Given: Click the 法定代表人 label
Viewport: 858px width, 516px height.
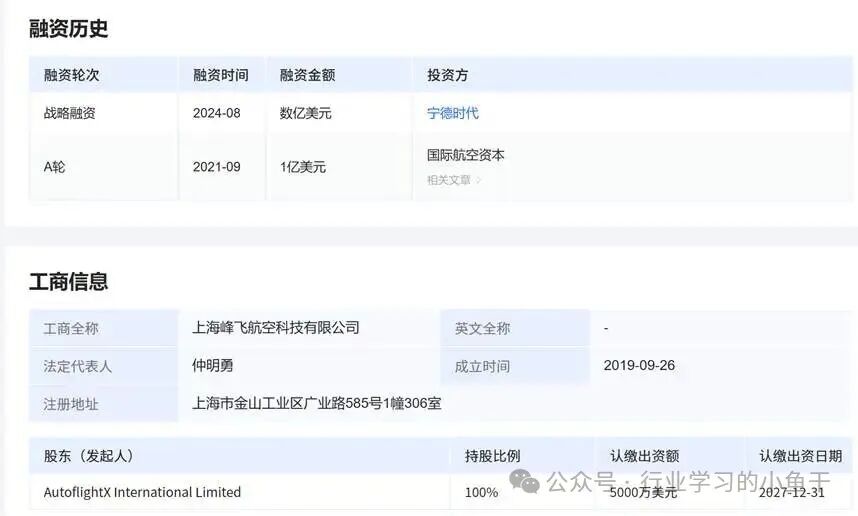Looking at the screenshot, I should click(x=78, y=366).
